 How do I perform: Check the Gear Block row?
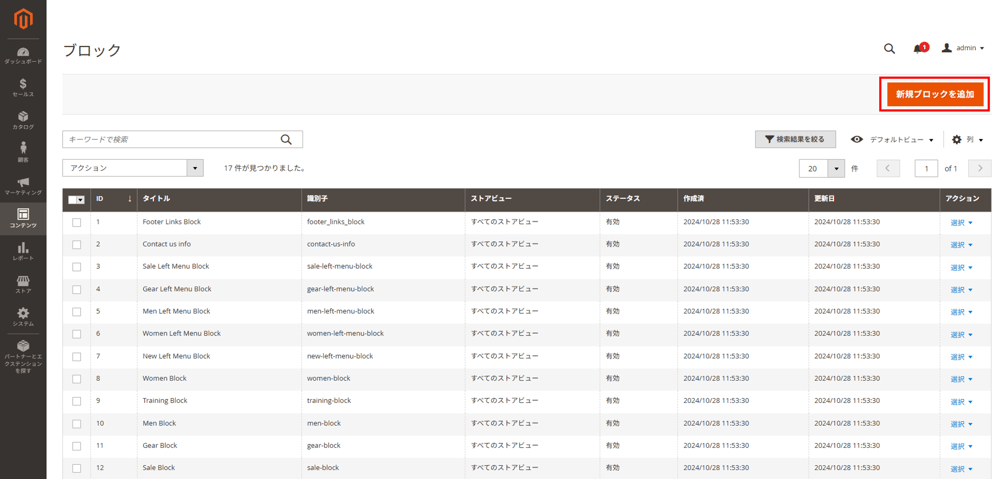coord(77,446)
